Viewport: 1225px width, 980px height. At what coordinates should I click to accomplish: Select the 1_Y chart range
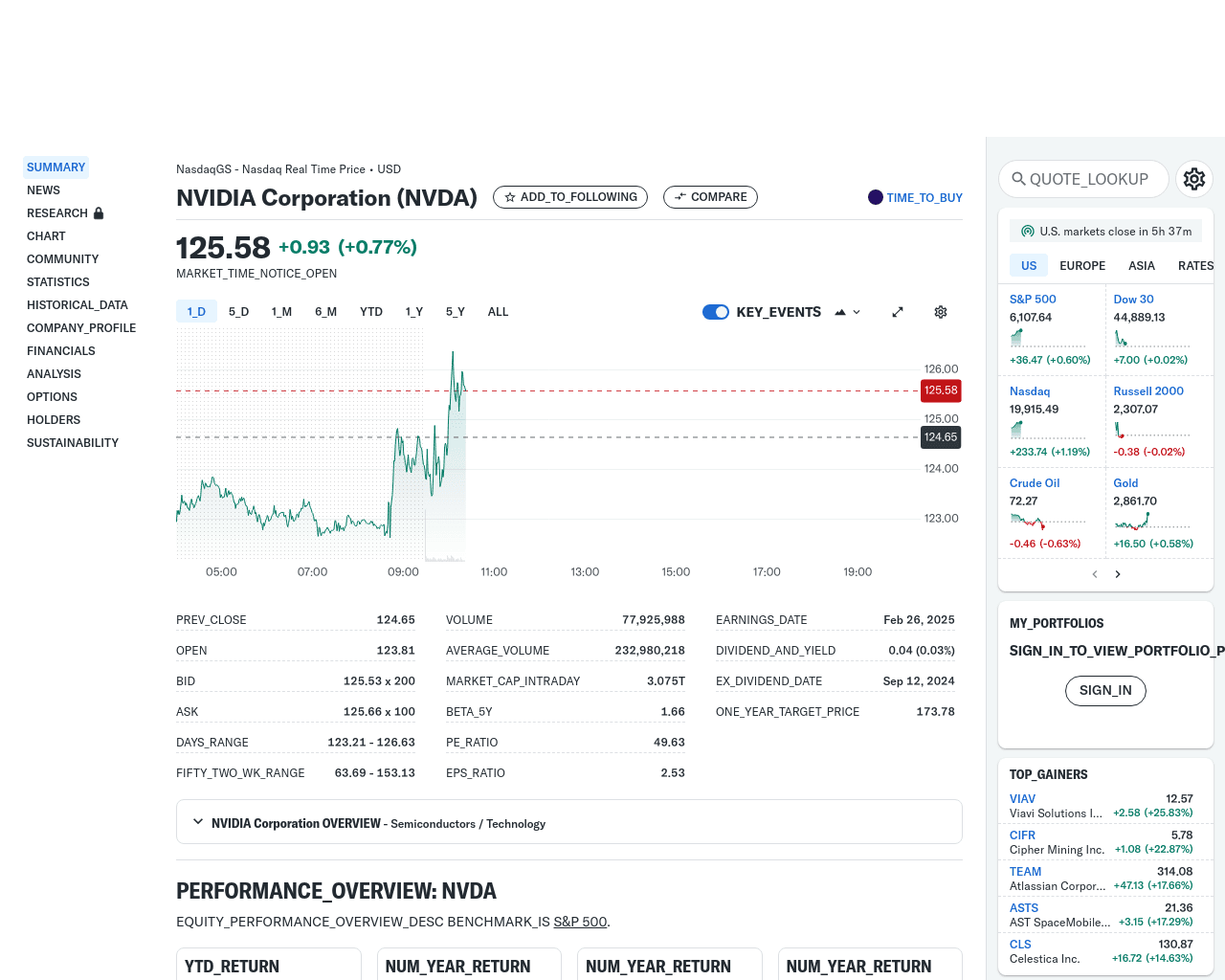[x=414, y=312]
